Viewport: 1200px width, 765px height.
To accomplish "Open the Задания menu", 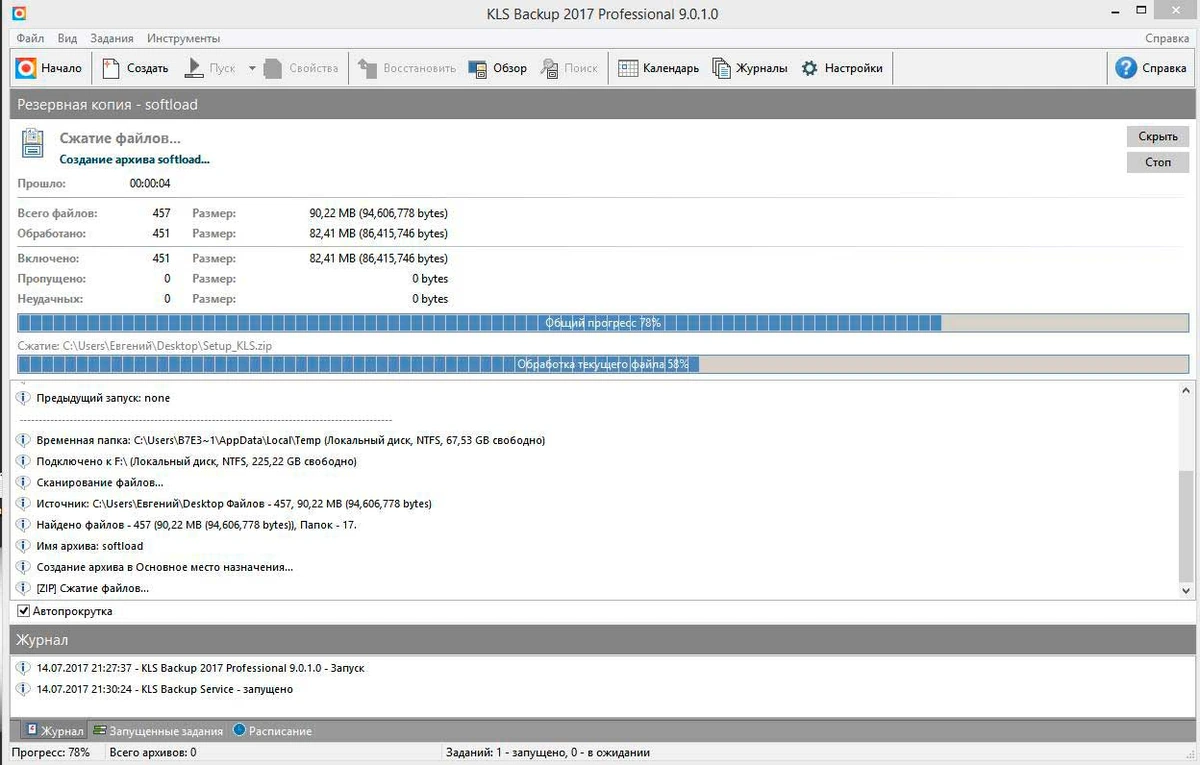I will point(111,38).
